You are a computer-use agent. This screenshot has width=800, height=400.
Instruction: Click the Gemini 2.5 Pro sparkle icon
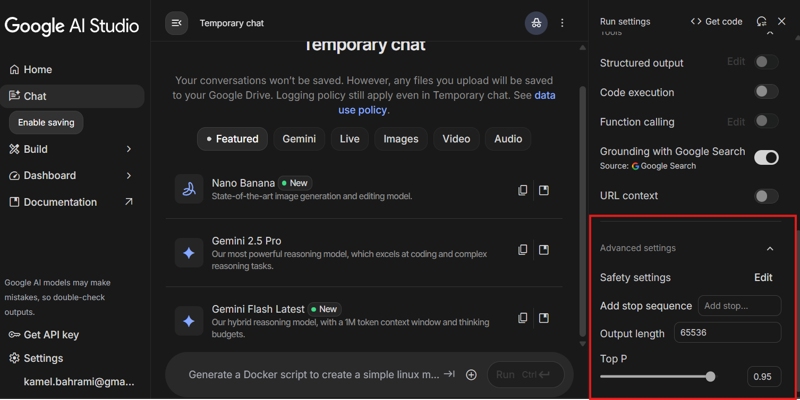pyautogui.click(x=189, y=253)
